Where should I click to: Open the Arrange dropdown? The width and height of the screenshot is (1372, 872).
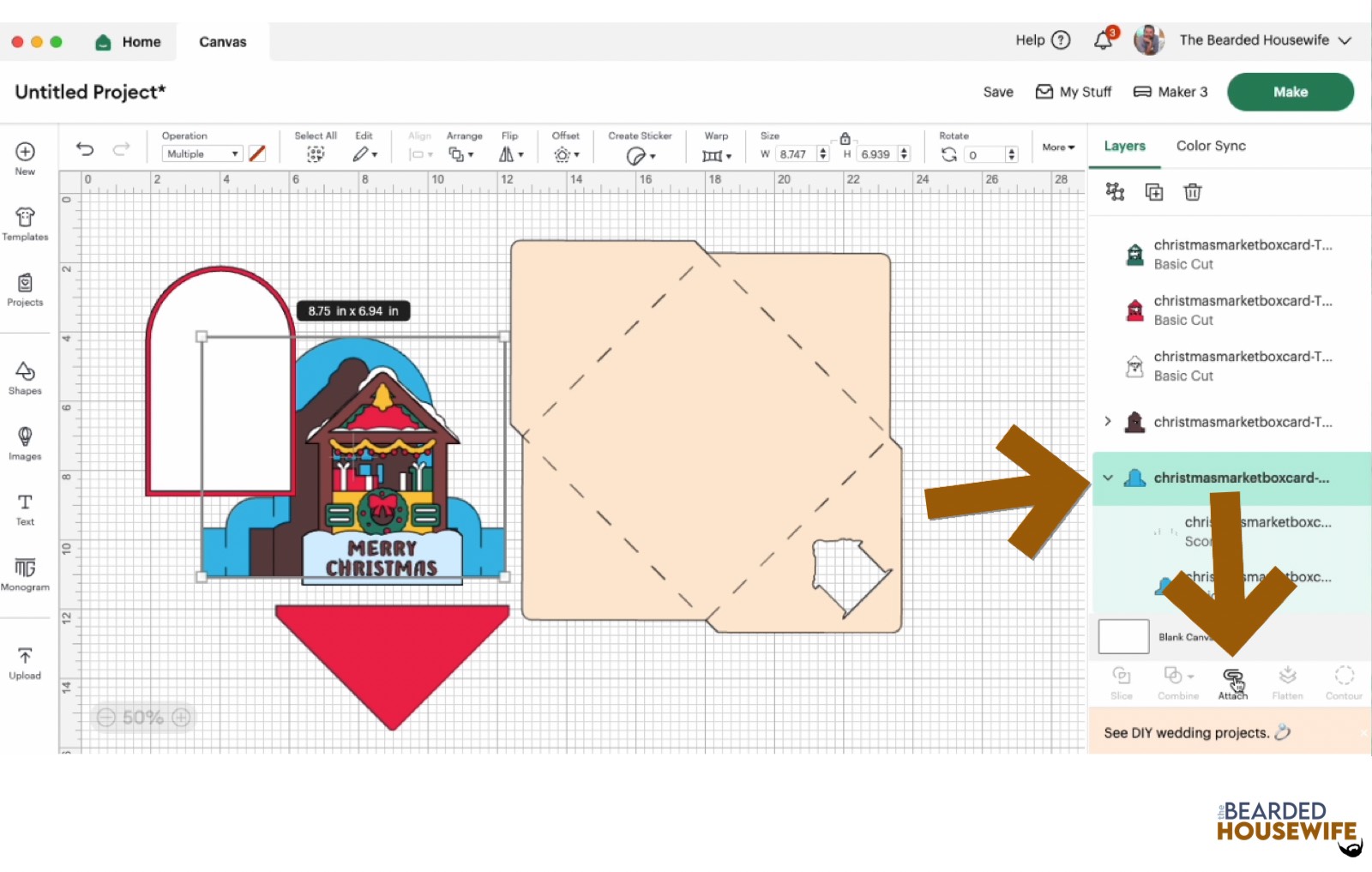[461, 154]
